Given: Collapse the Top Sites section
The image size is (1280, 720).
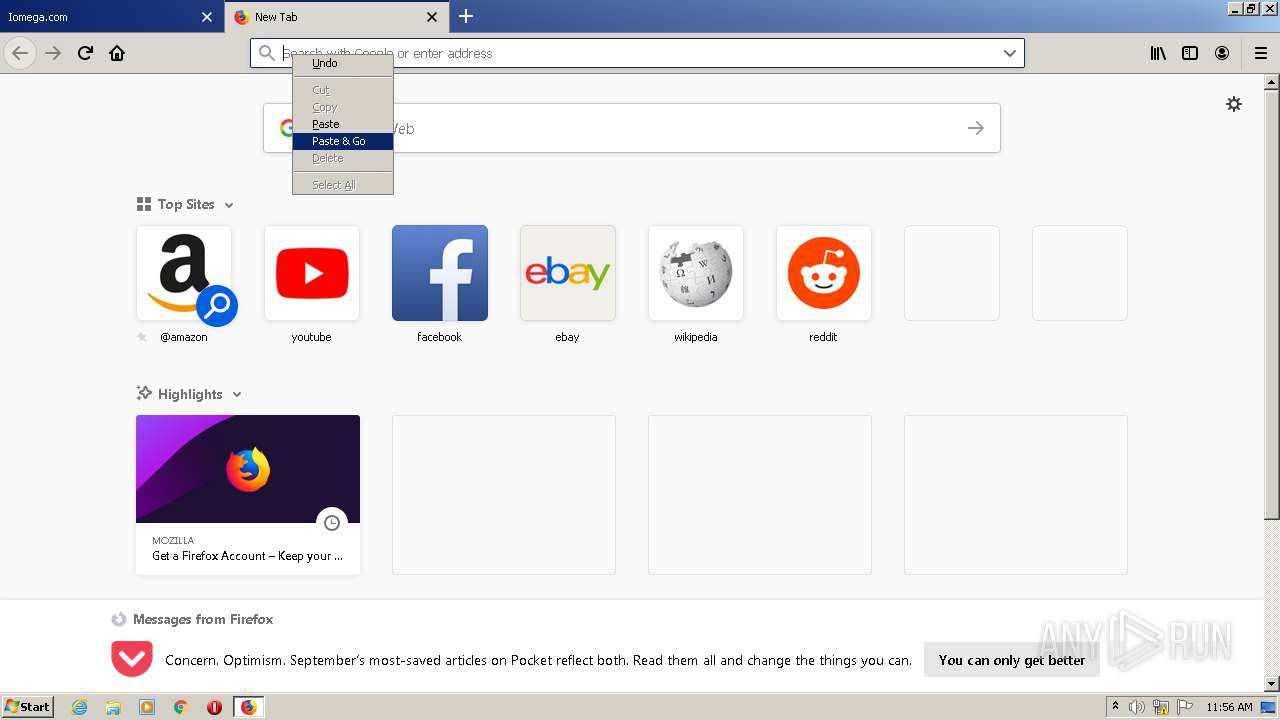Looking at the screenshot, I should tap(229, 205).
